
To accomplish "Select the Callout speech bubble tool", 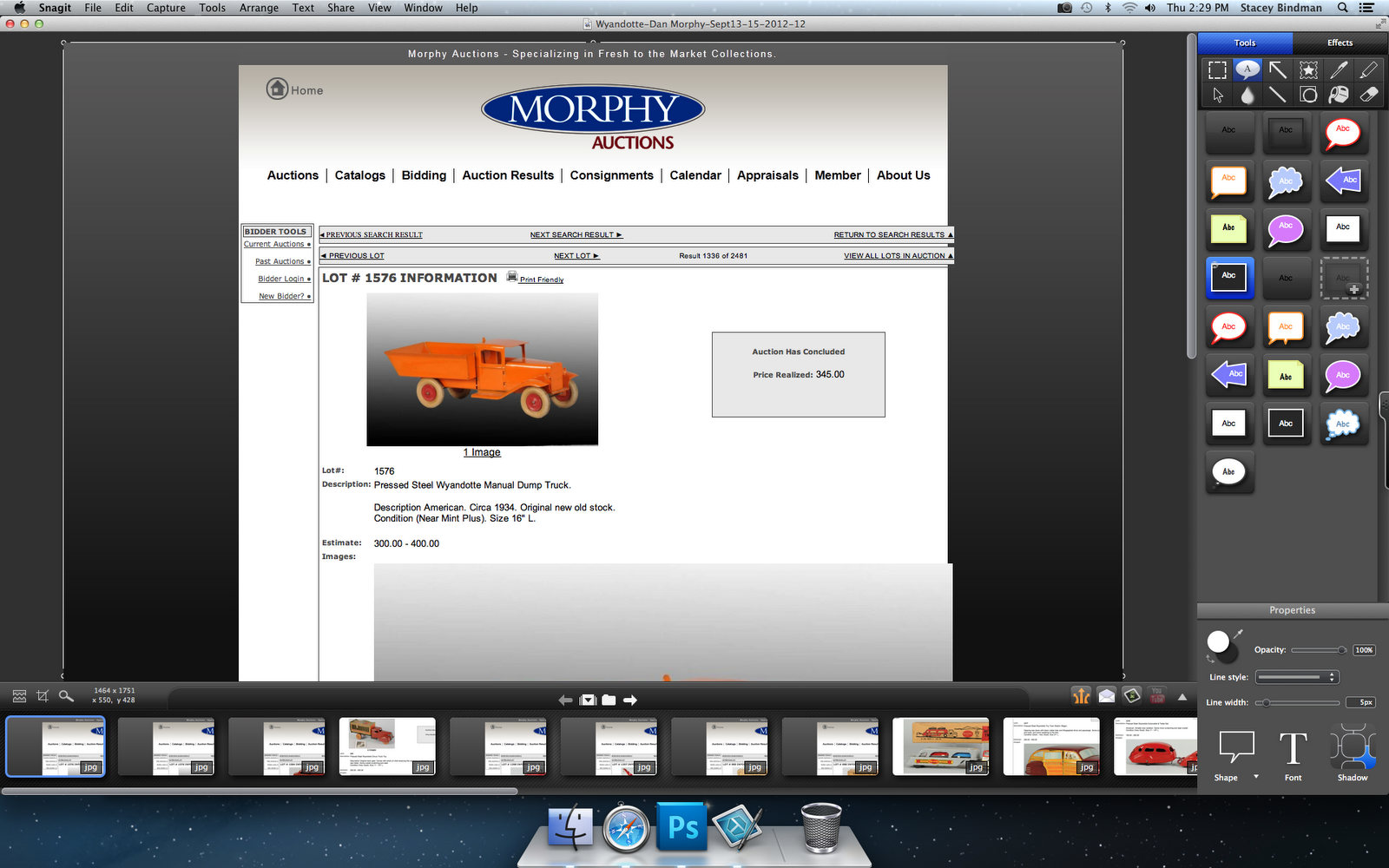I will tap(1247, 70).
